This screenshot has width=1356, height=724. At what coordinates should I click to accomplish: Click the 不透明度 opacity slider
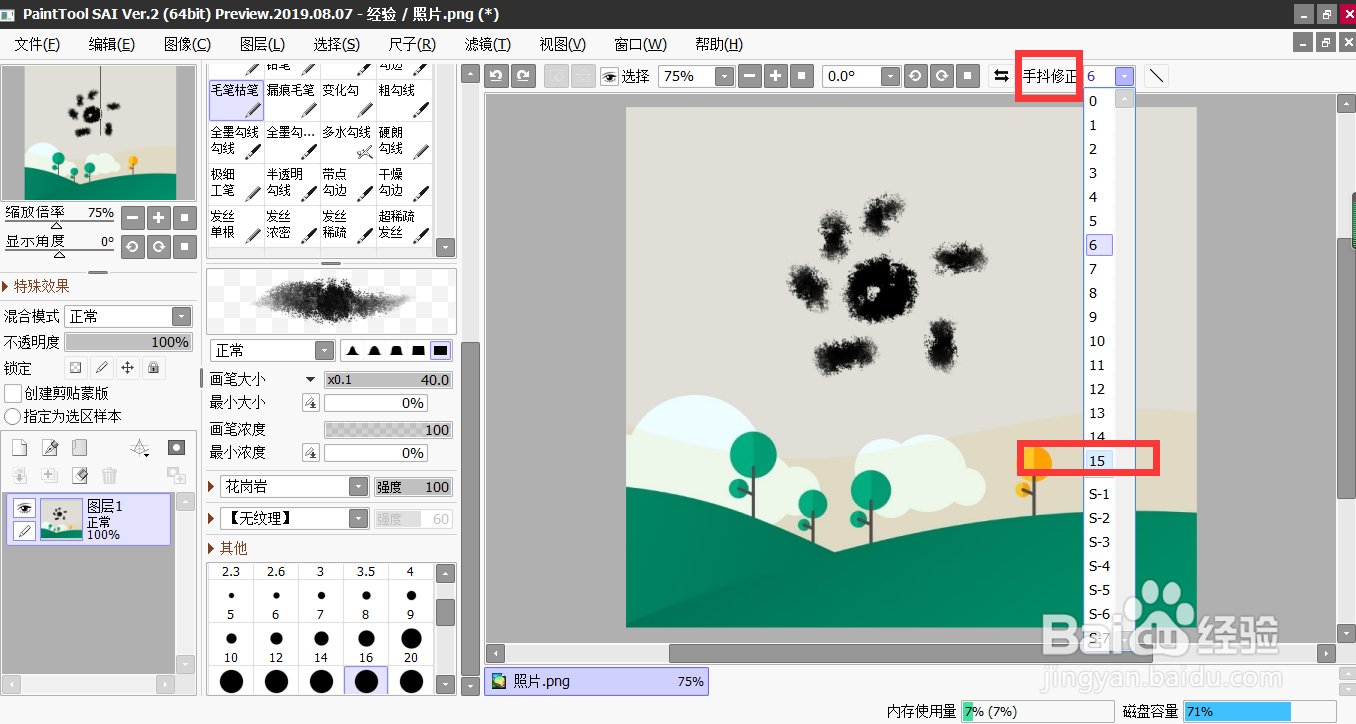click(128, 342)
